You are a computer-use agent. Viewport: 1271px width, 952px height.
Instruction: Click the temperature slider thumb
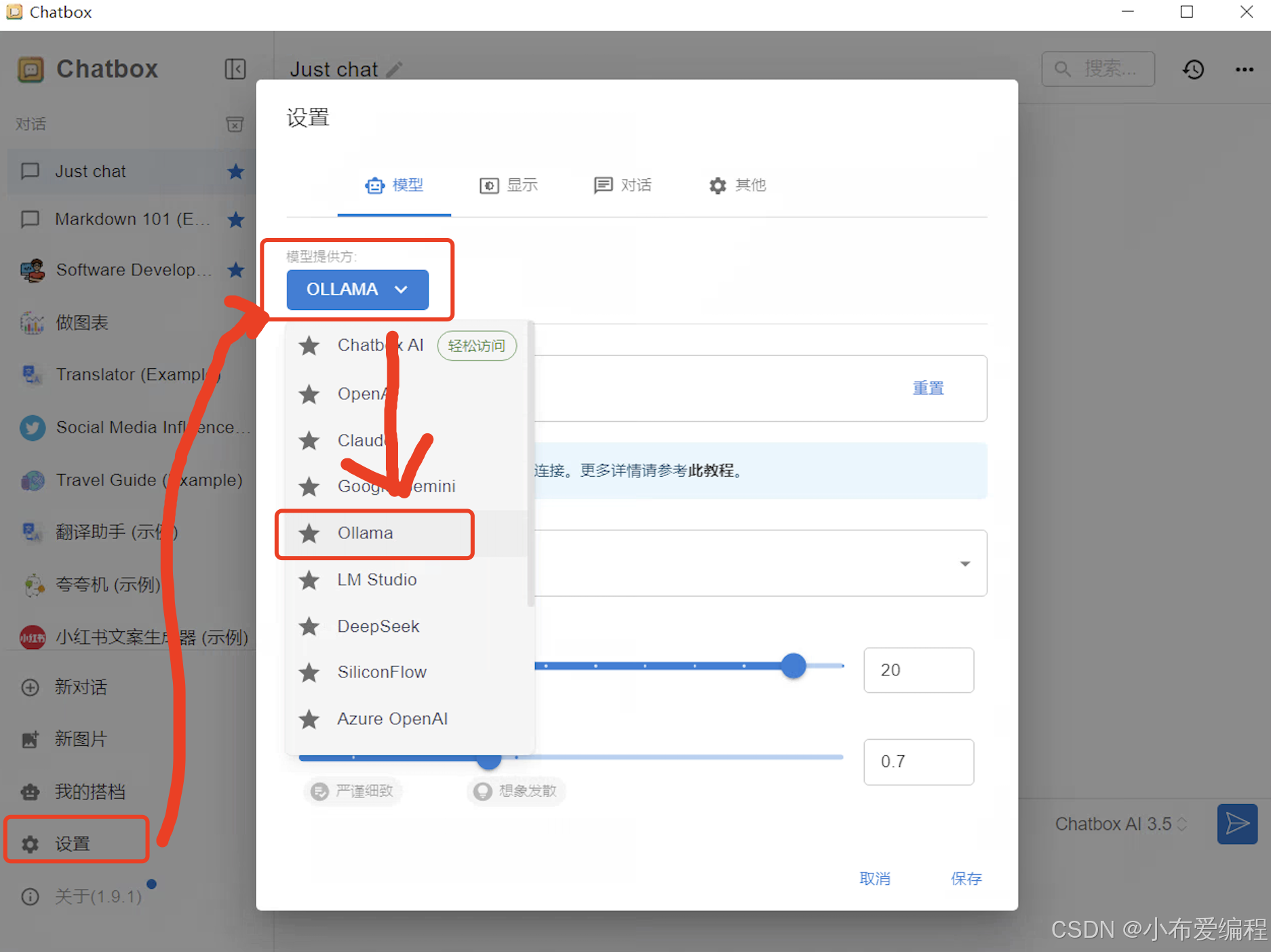click(x=488, y=760)
